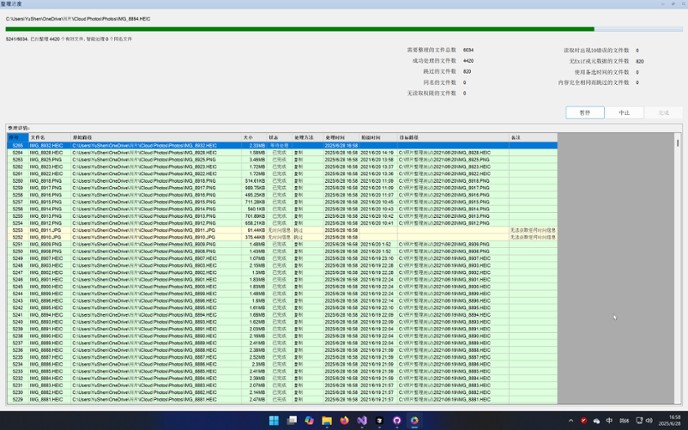Sort the list by 大小 column header
688x430 pixels.
tap(249, 137)
